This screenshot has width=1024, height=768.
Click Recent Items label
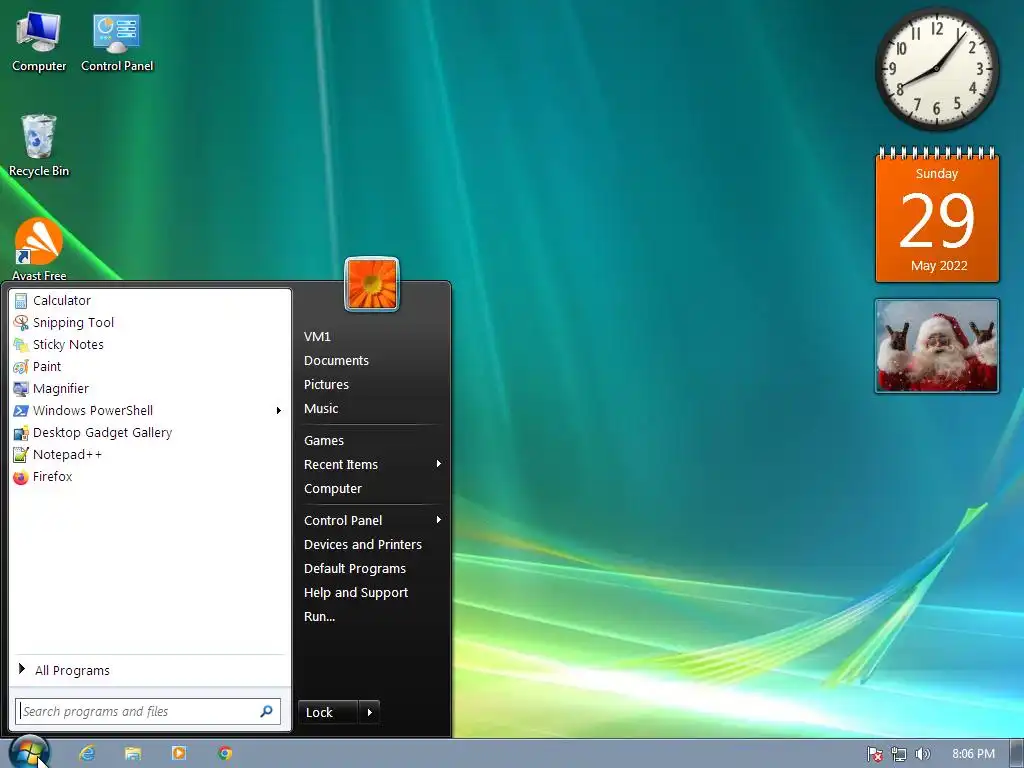click(341, 464)
